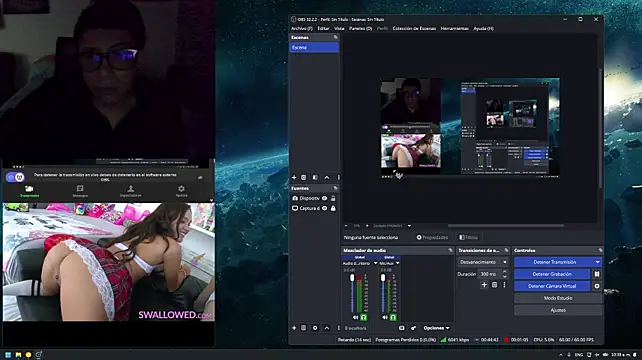Mute the Audio del escritorio channel

(x=355, y=317)
